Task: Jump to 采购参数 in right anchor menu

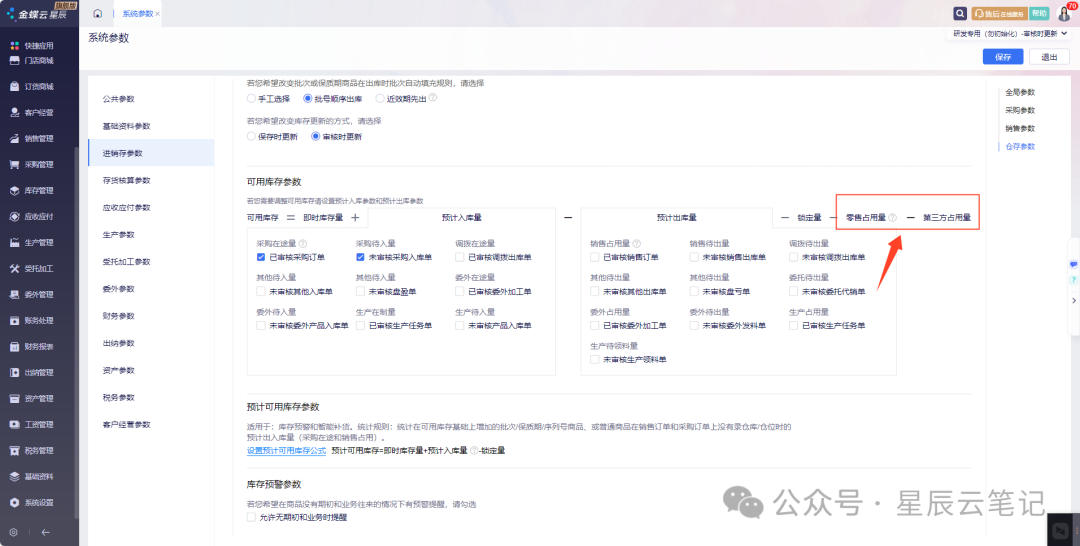Action: (x=1019, y=110)
